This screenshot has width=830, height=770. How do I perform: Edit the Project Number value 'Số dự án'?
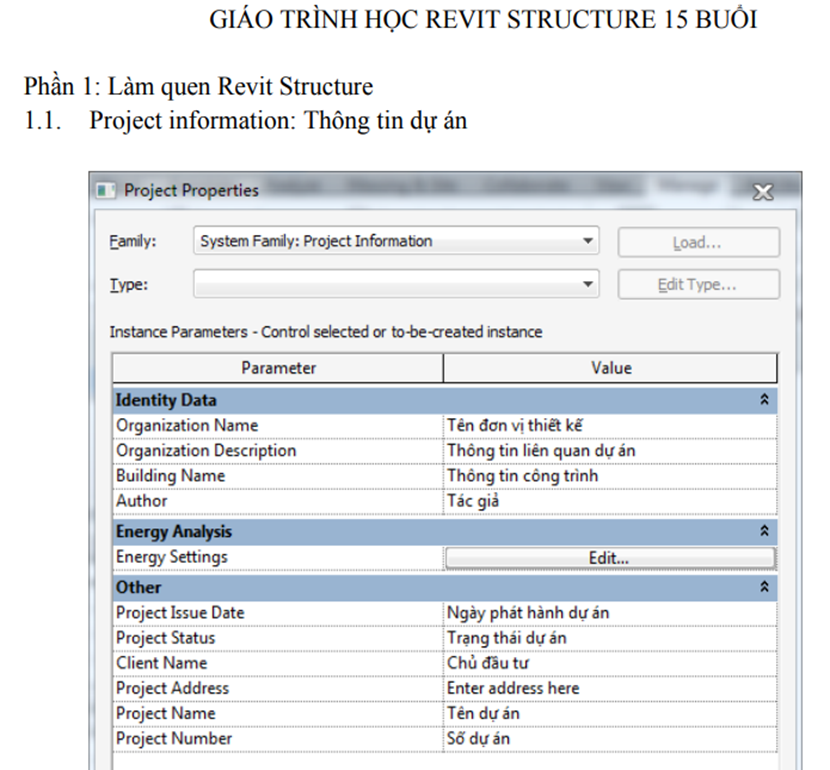point(610,739)
